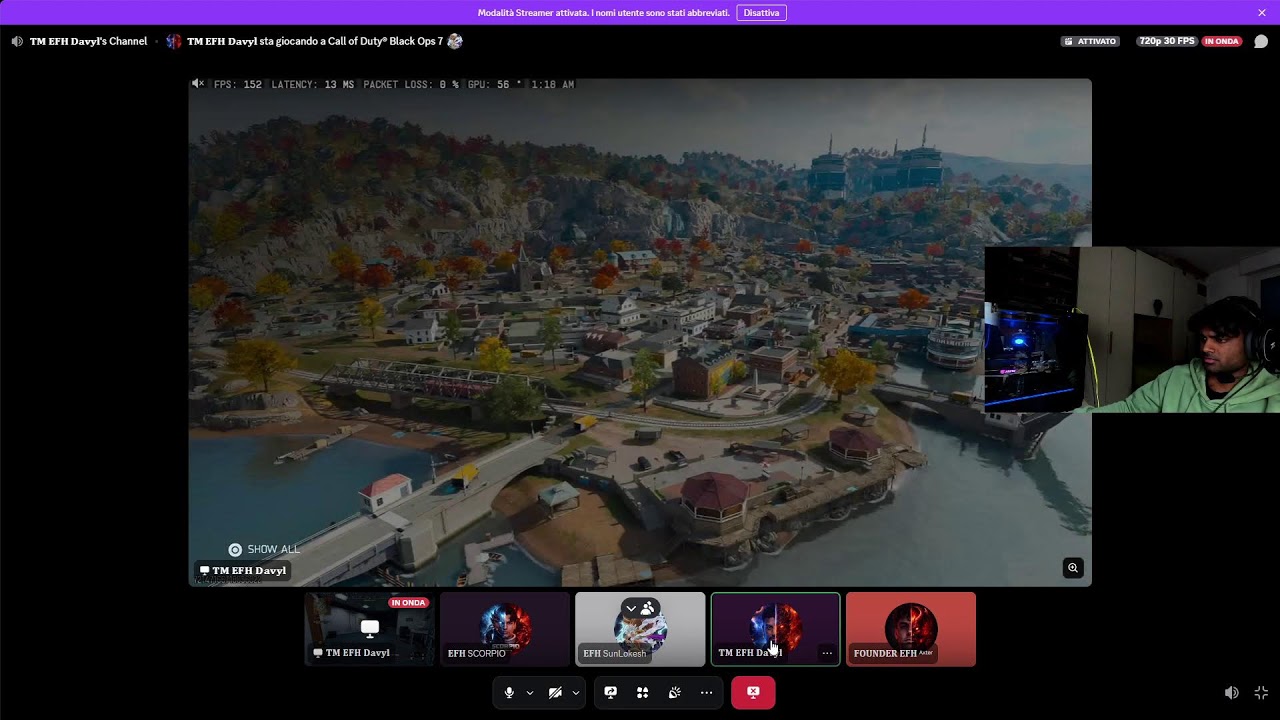This screenshot has width=1280, height=720.
Task: Click Disattiva in the Streamer mode banner
Action: click(x=761, y=13)
